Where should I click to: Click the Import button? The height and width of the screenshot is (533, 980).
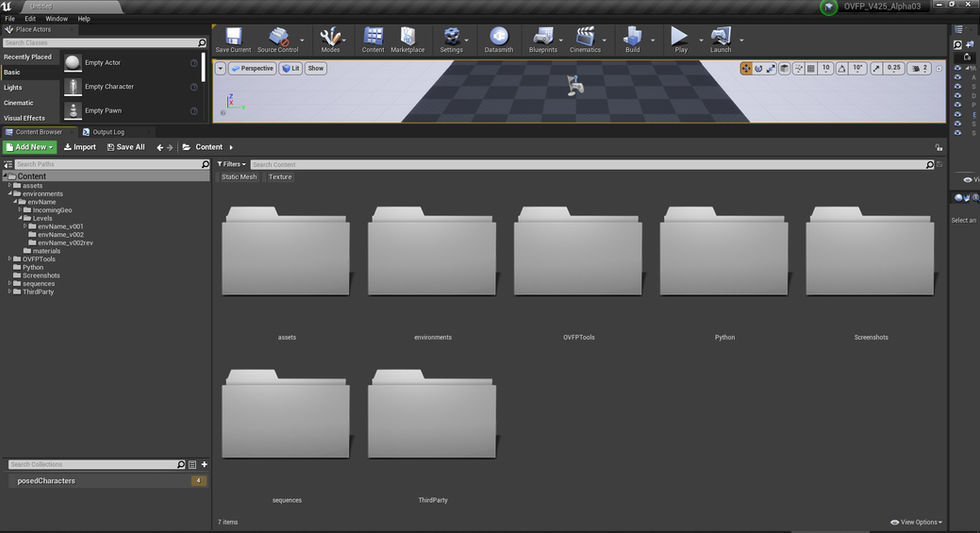point(80,147)
